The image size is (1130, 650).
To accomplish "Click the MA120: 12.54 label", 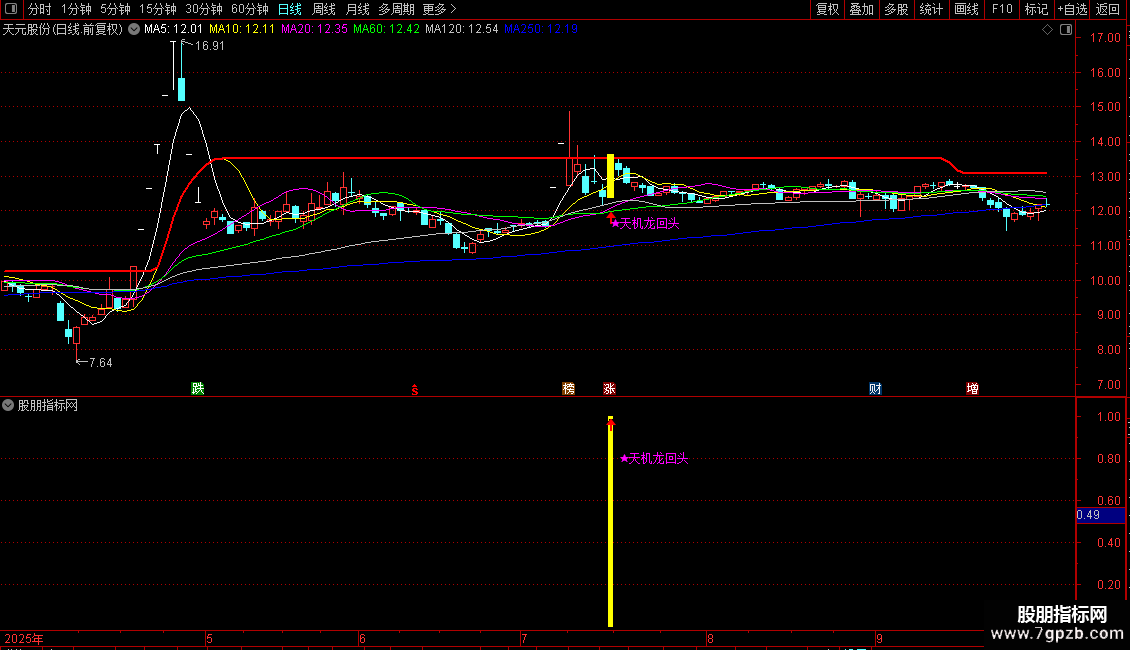I will (461, 29).
